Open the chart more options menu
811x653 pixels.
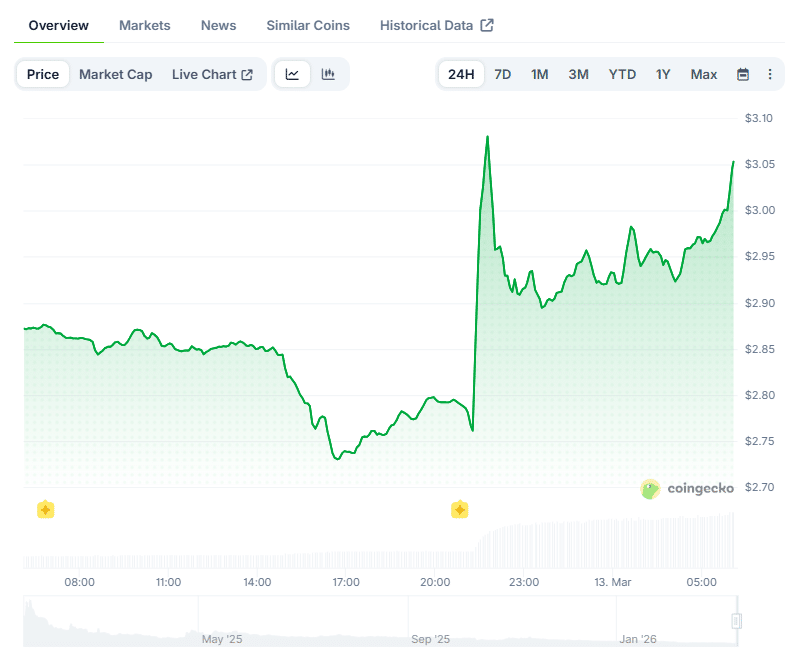770,74
